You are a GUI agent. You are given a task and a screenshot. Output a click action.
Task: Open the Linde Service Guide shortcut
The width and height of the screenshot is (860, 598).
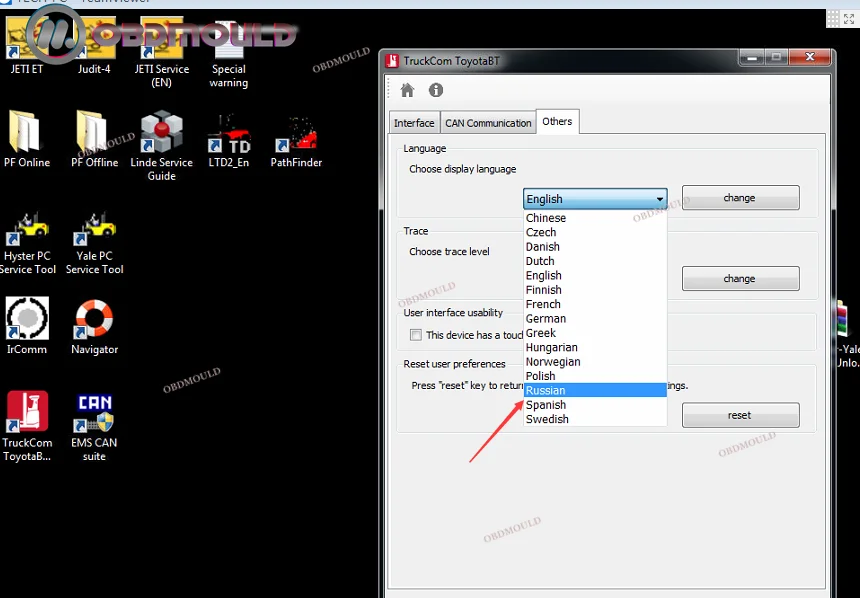pyautogui.click(x=161, y=145)
